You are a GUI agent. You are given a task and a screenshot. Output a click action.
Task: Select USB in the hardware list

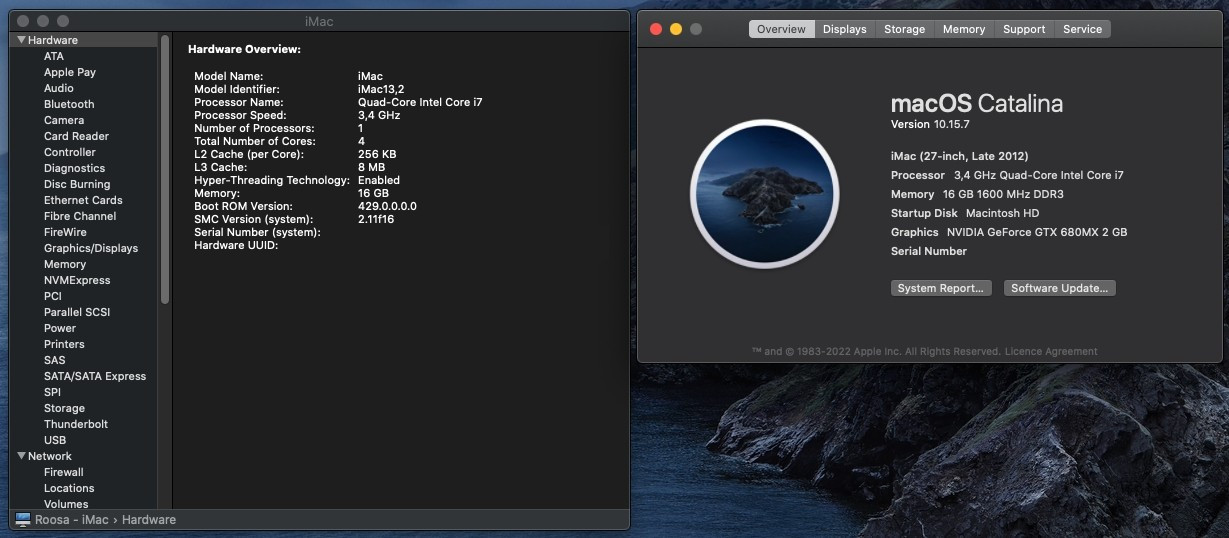click(x=55, y=440)
